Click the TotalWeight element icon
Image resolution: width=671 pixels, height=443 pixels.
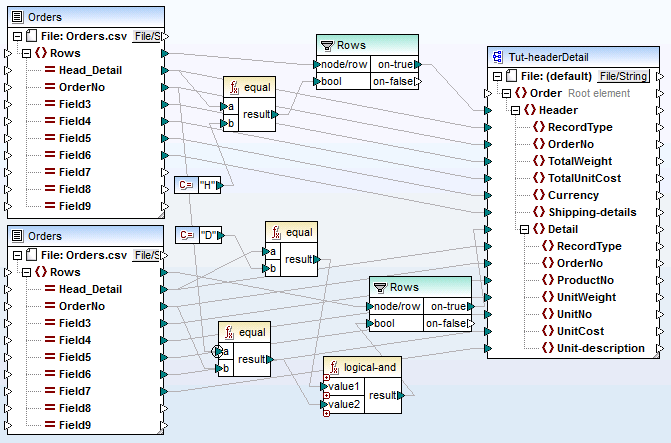pos(537,161)
